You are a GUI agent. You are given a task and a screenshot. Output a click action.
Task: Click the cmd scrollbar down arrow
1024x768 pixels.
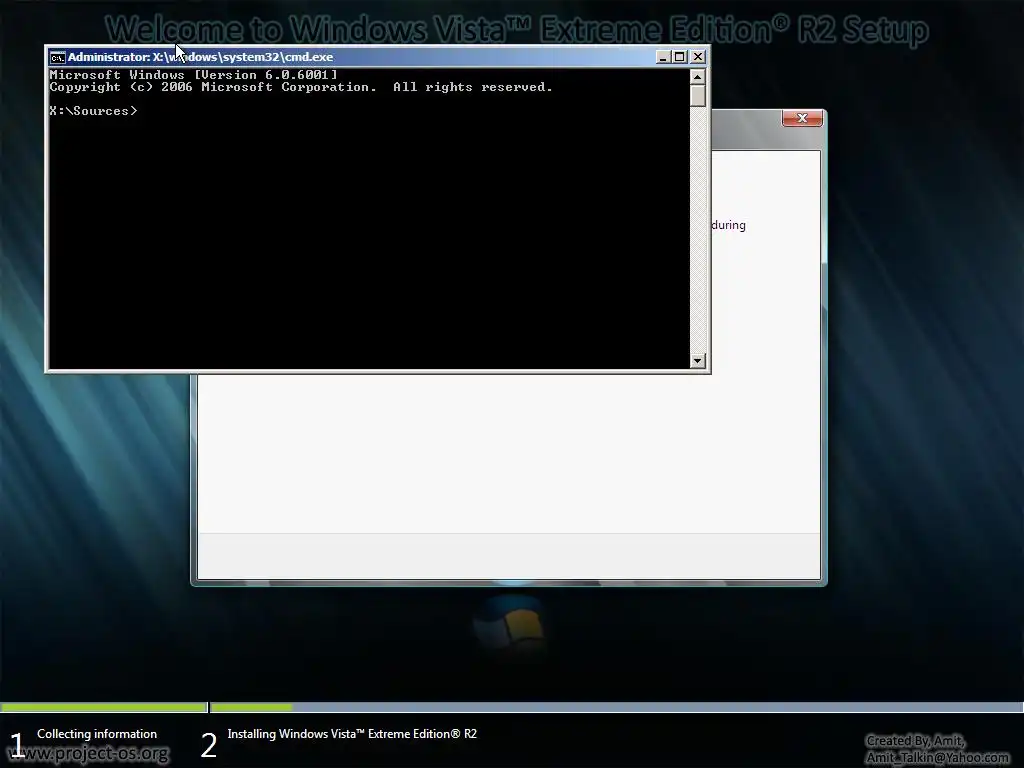pyautogui.click(x=697, y=360)
